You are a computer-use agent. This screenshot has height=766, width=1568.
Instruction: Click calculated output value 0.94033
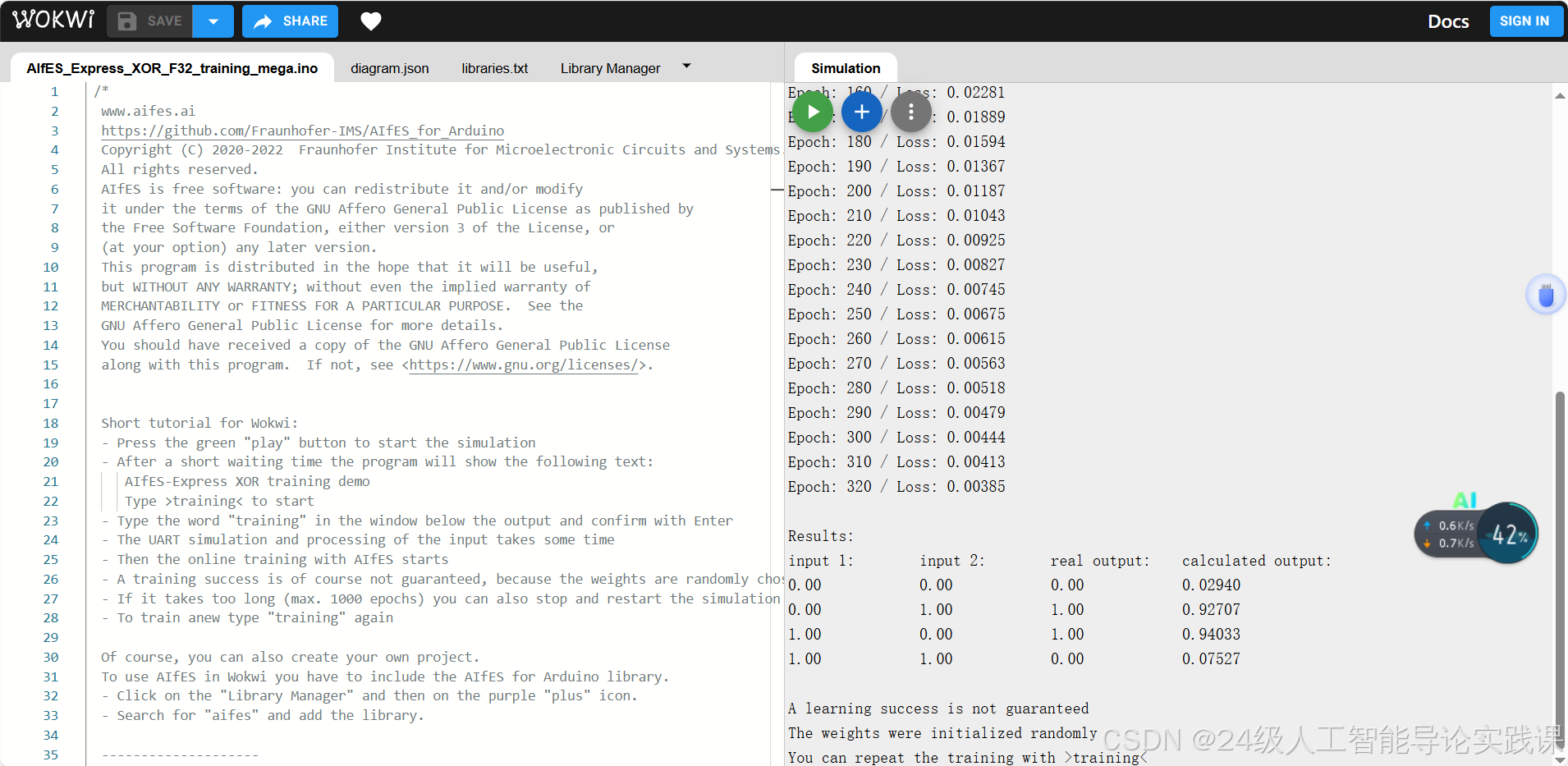(1211, 635)
